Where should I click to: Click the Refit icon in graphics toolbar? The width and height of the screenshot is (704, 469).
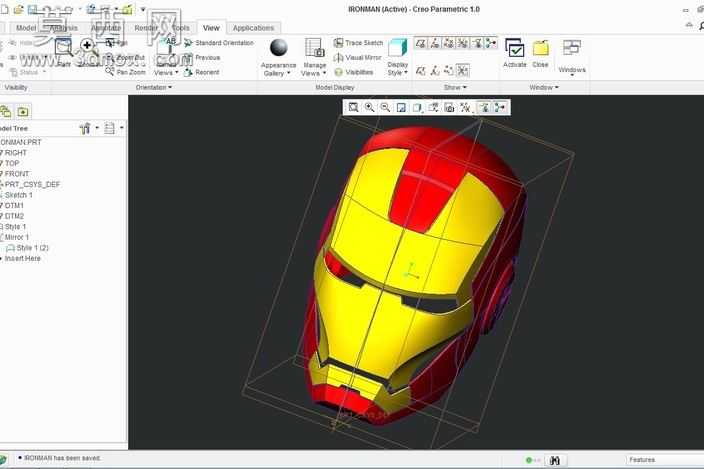(353, 107)
